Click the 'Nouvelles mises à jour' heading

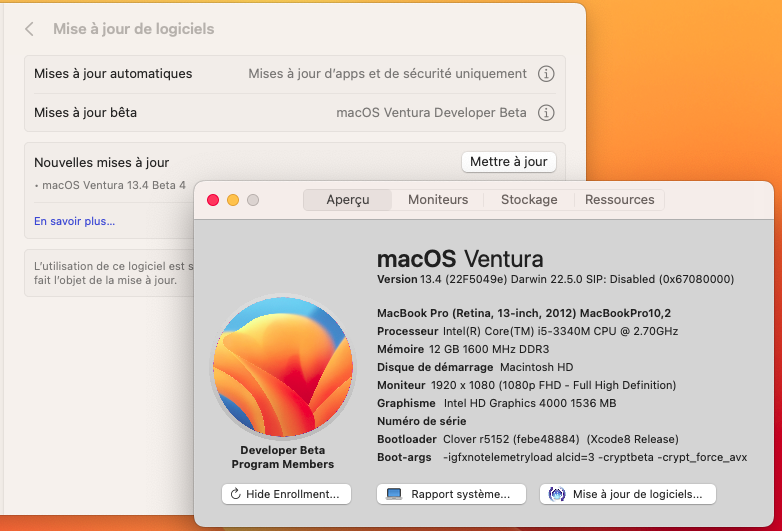[102, 163]
